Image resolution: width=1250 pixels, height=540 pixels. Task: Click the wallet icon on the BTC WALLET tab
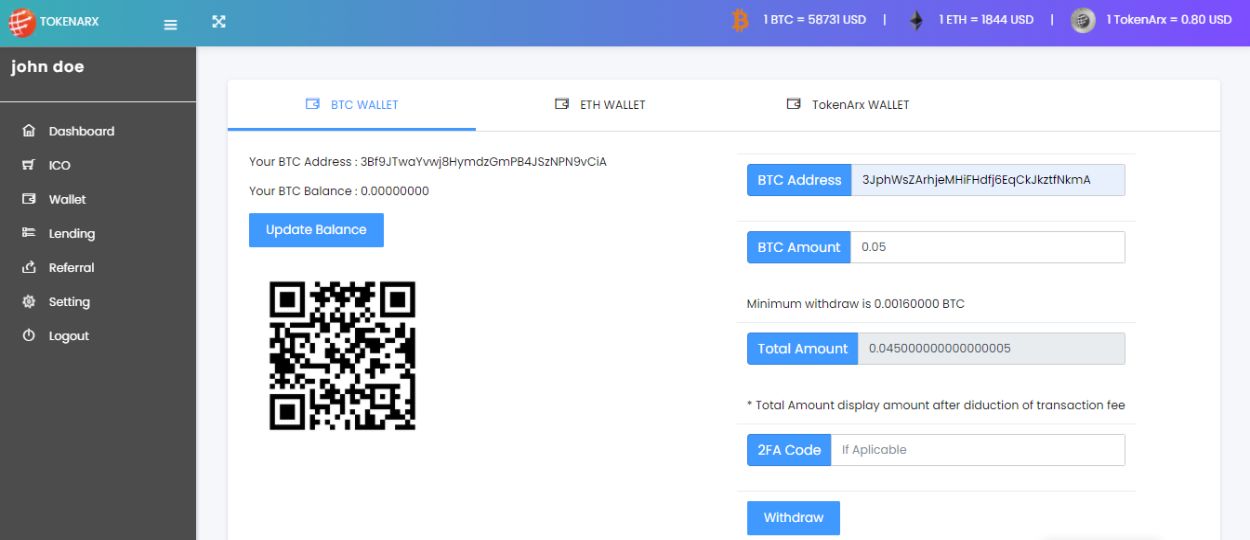[313, 104]
